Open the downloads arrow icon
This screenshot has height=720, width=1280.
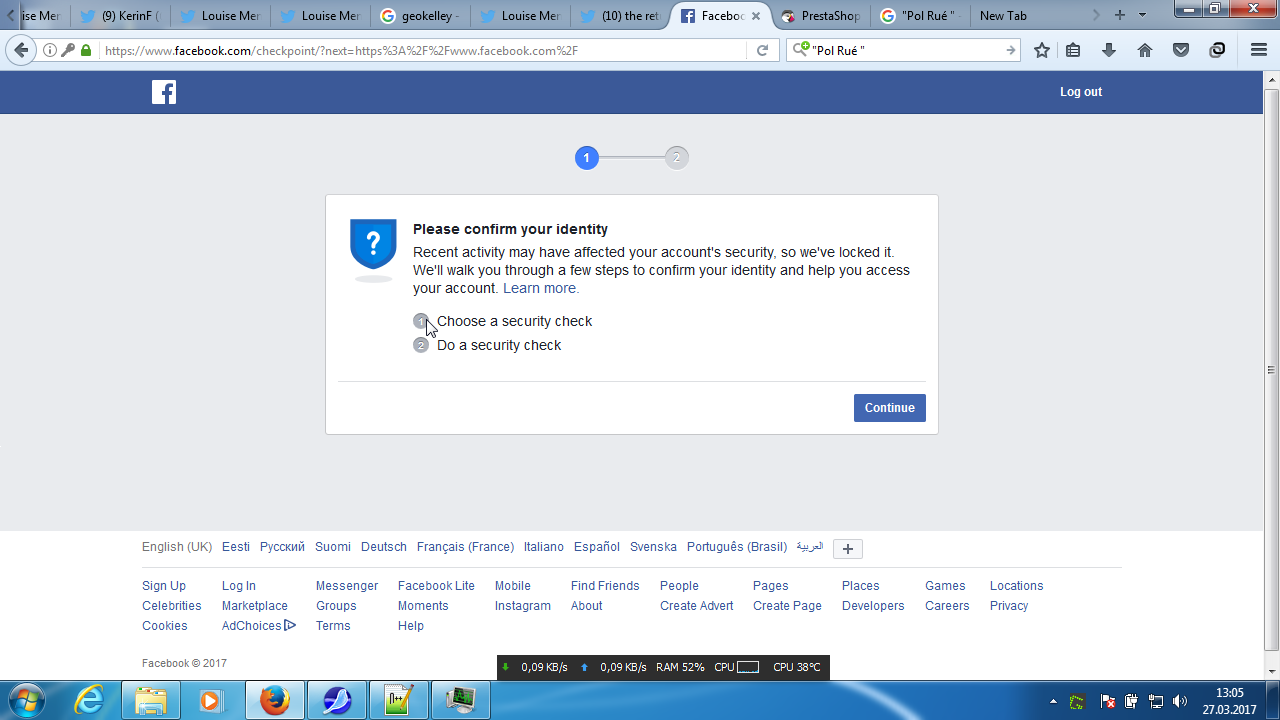[x=1109, y=50]
